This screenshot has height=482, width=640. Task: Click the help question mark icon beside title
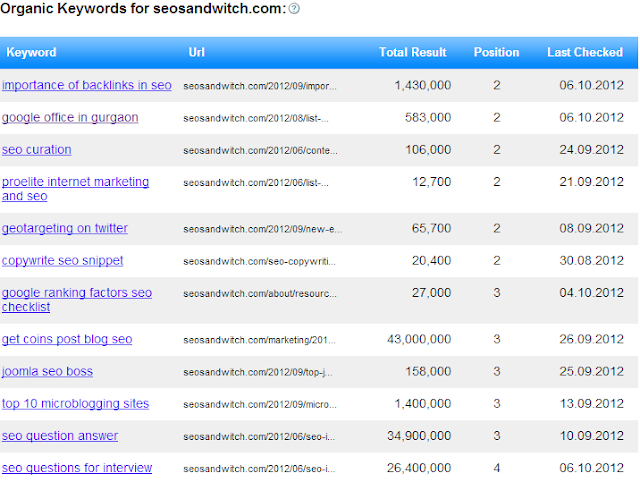294,9
